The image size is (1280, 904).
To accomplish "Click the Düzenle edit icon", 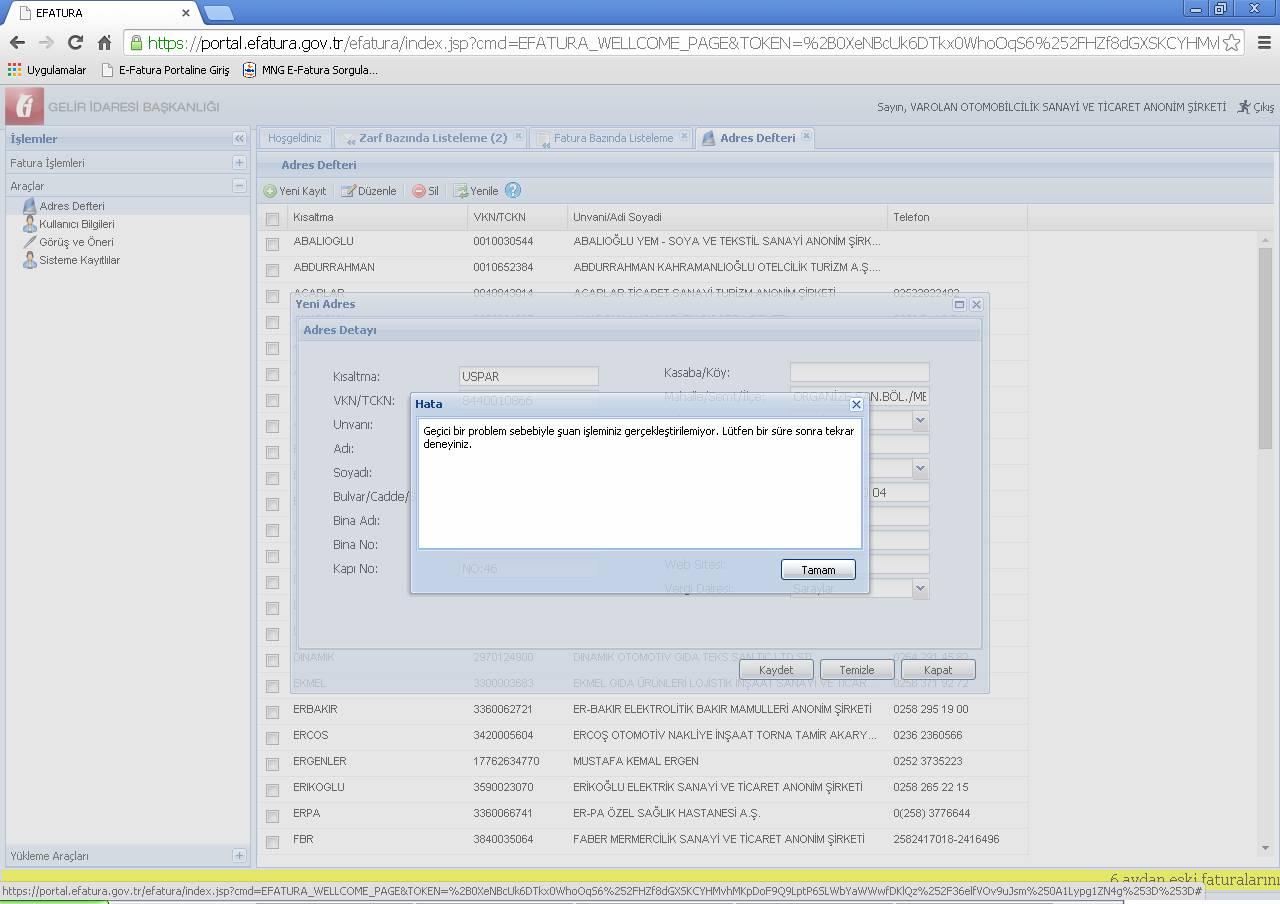I will click(348, 191).
